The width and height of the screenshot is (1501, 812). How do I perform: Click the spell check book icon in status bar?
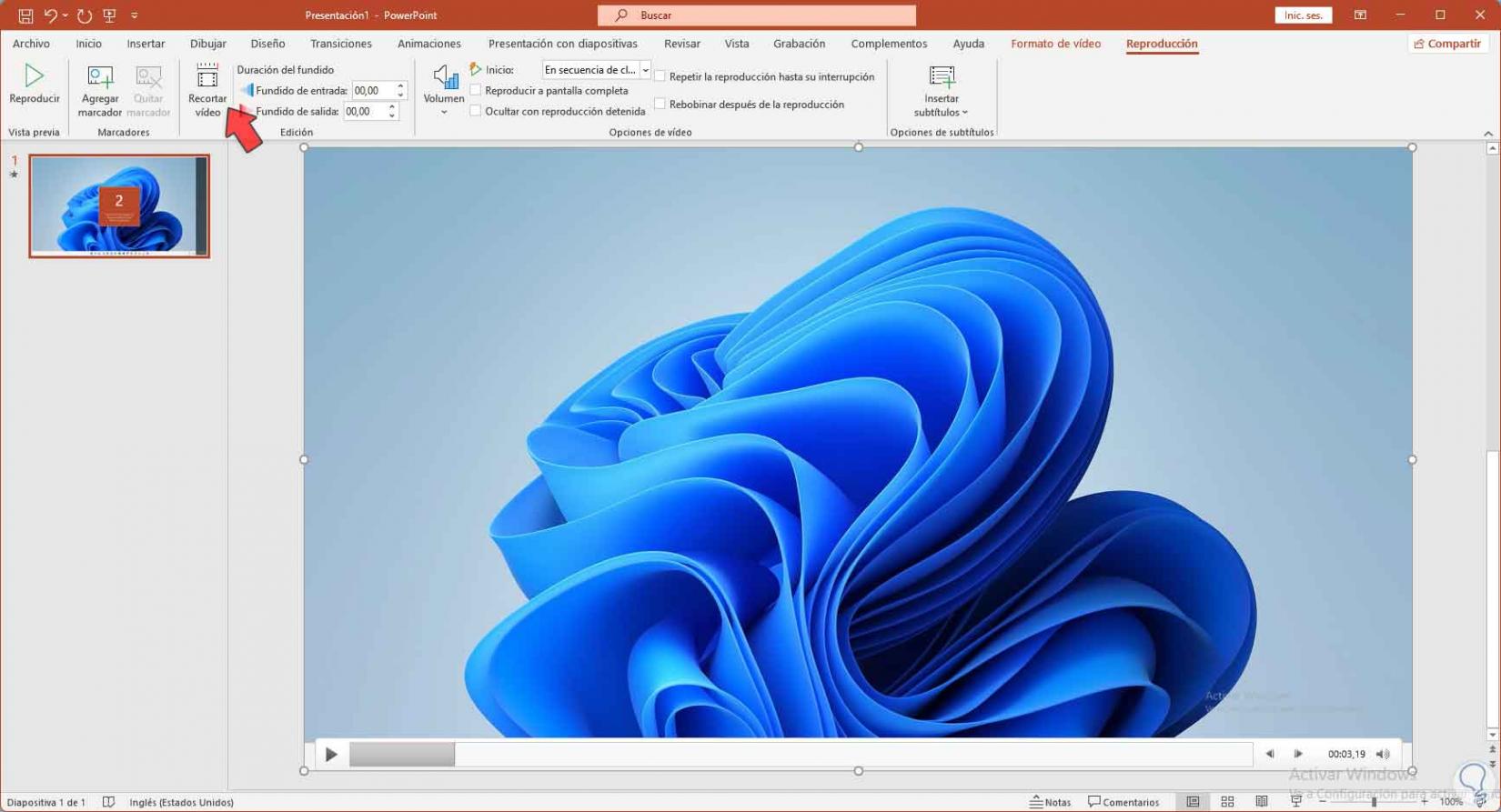(x=108, y=802)
